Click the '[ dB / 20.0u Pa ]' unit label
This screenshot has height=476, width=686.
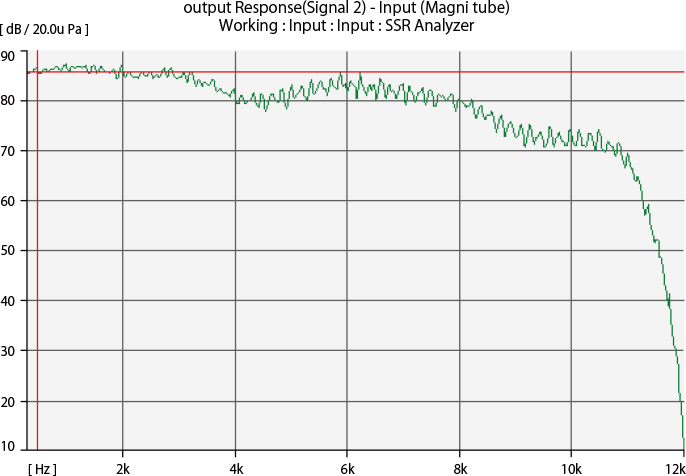point(45,31)
